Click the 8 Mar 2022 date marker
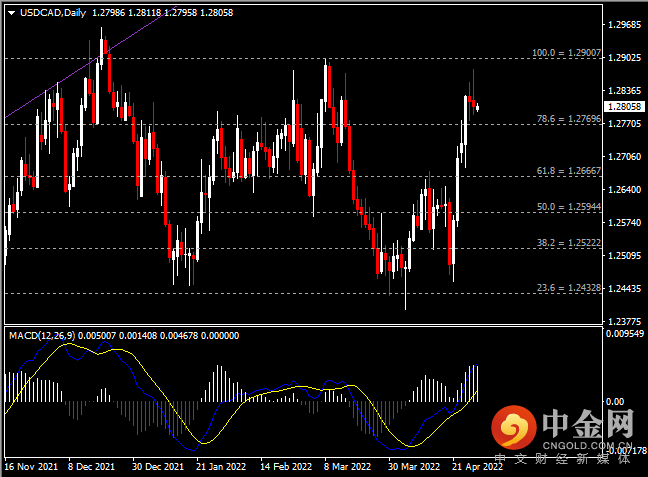 [347, 467]
